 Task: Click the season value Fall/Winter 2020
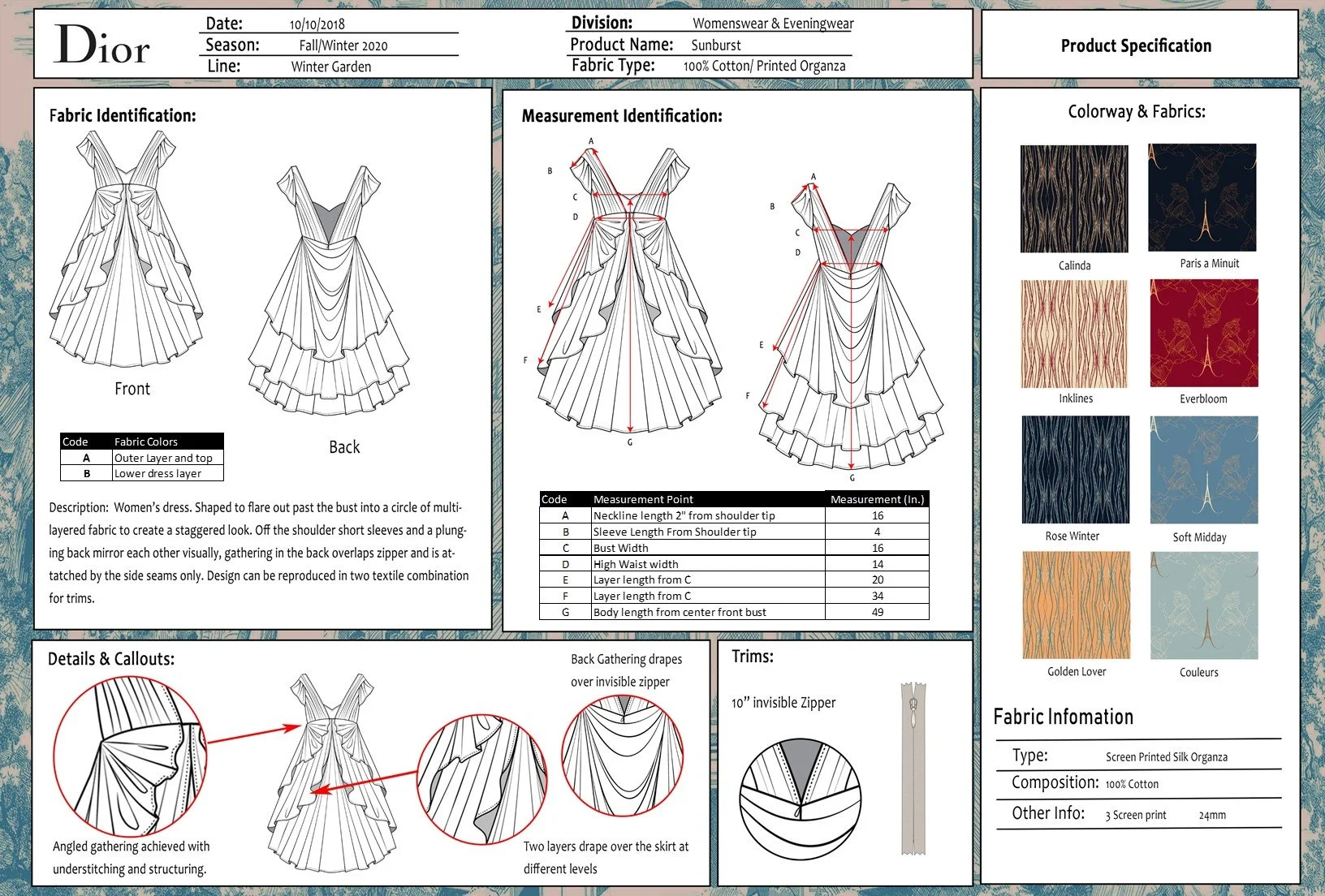click(343, 45)
